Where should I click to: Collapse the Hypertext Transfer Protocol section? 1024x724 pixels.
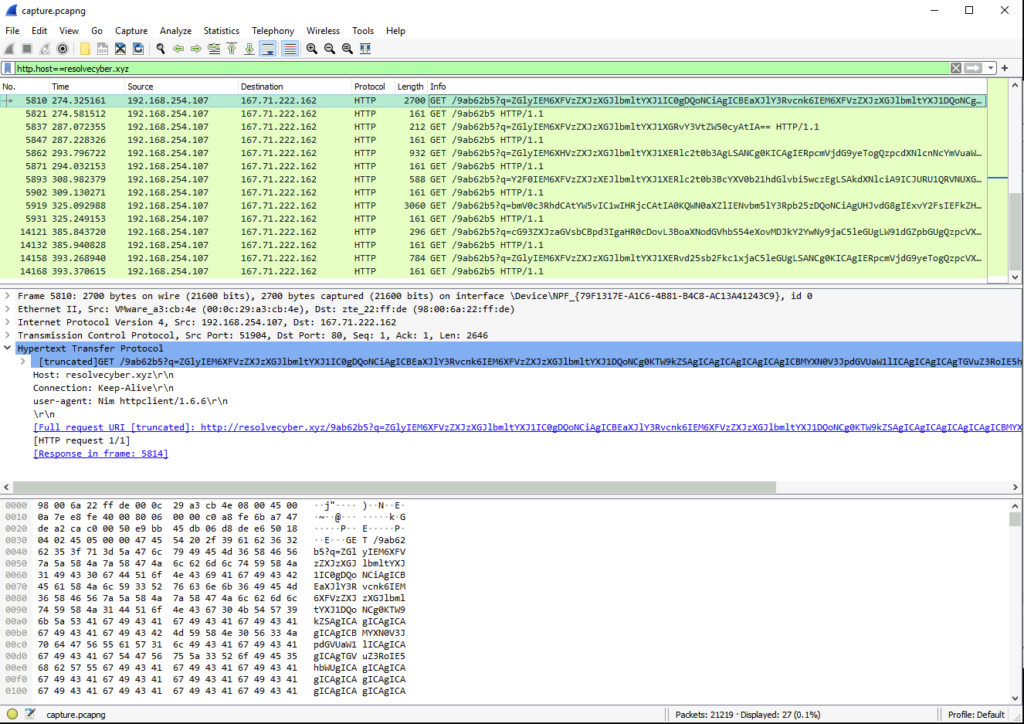7,348
